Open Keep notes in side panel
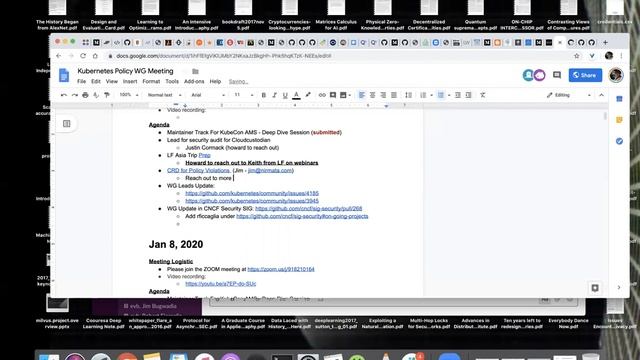640x360 pixels. click(x=619, y=120)
